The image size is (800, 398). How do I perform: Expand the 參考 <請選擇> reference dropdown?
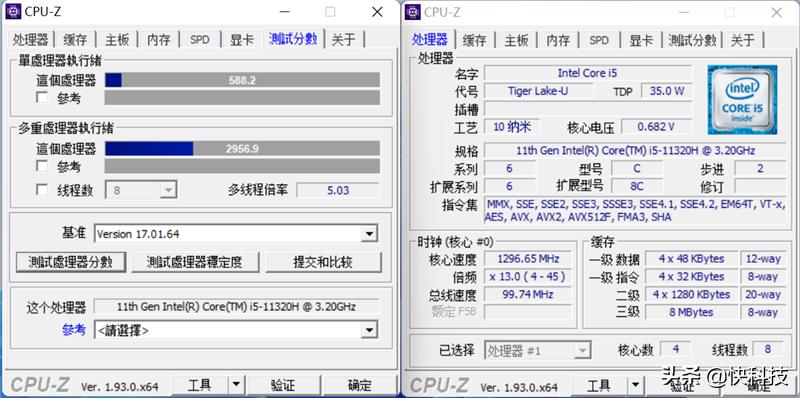(x=236, y=330)
